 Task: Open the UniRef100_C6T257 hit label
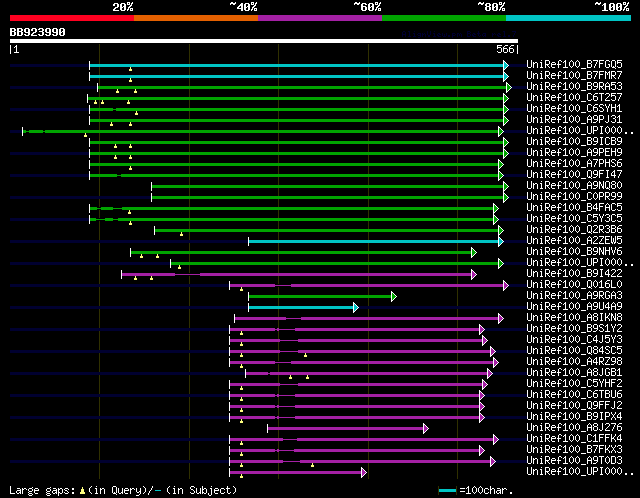(x=574, y=98)
